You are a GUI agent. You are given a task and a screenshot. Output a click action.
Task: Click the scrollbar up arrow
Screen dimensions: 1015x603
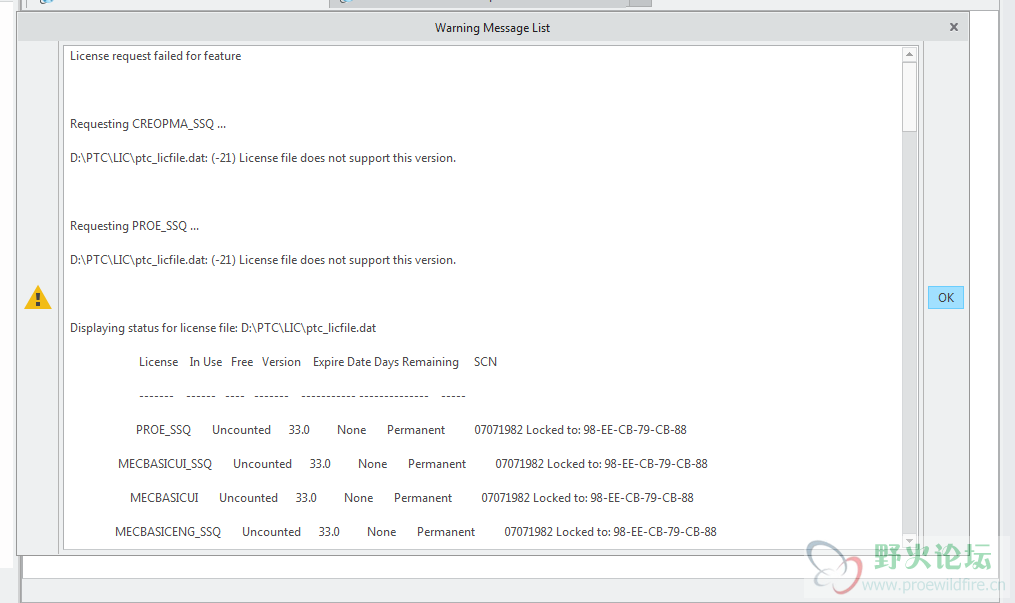click(x=909, y=54)
